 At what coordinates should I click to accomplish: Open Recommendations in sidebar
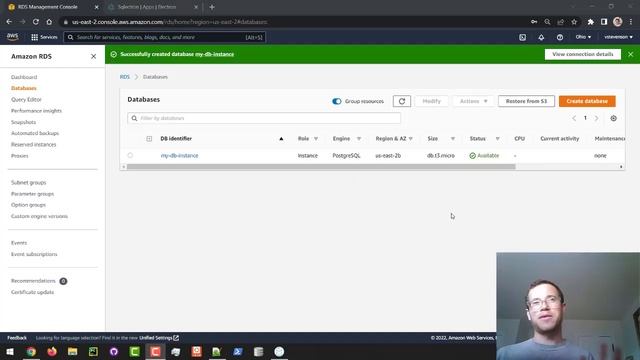point(33,281)
